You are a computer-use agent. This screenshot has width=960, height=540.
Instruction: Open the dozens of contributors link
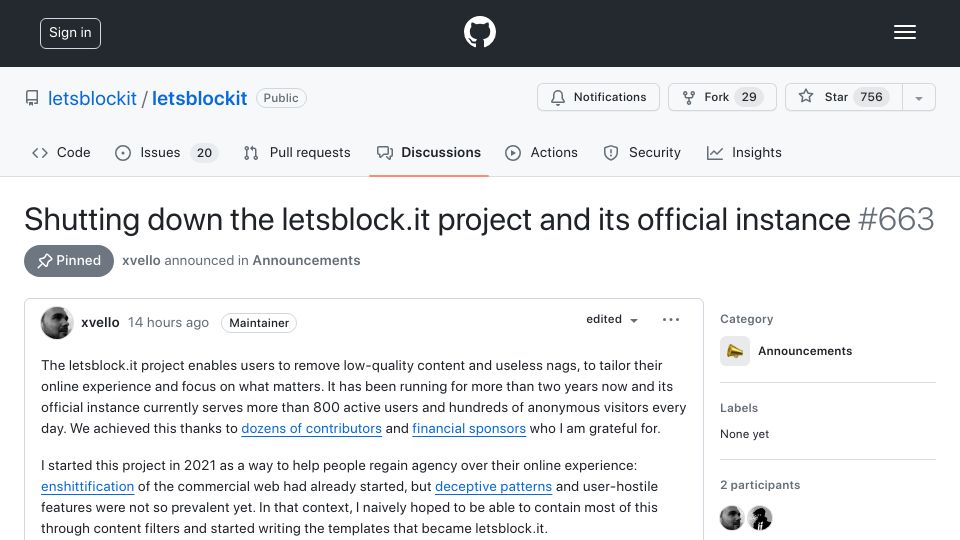tap(311, 429)
